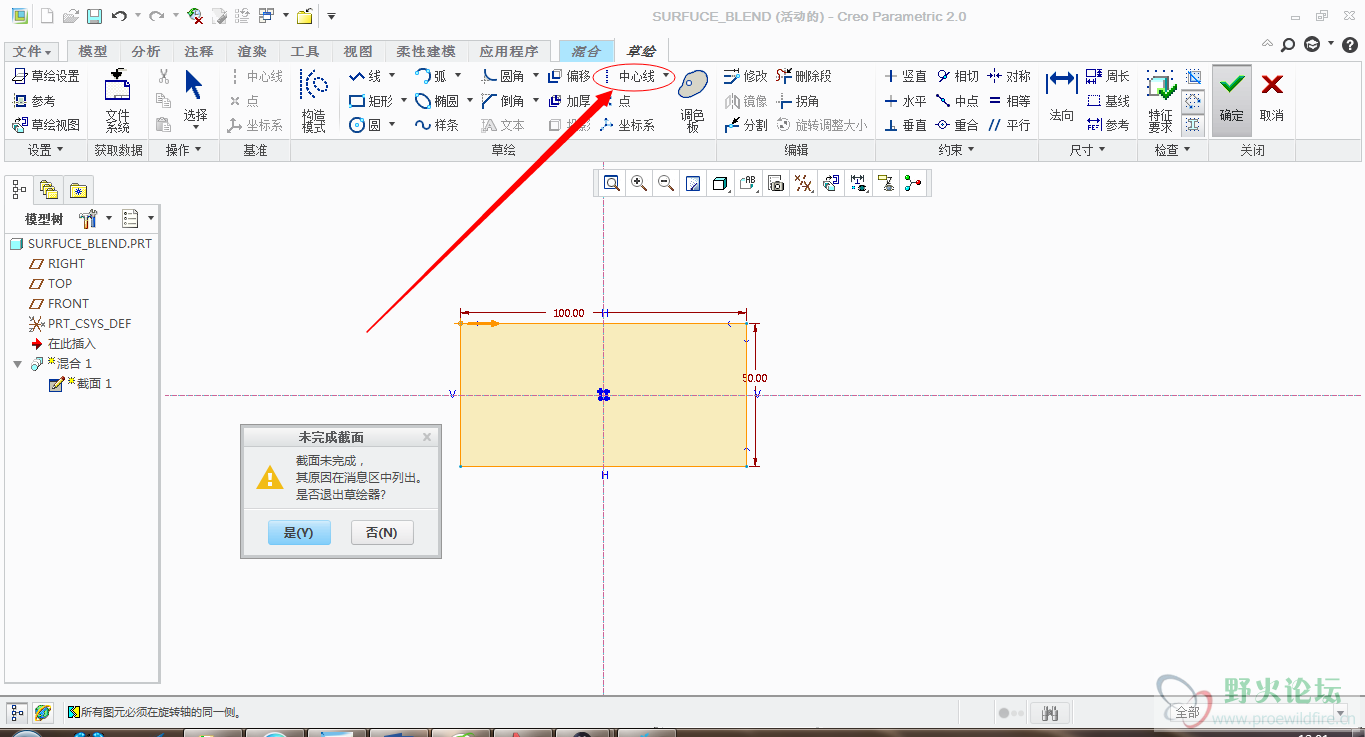Click 否(N) in the incomplete section dialog

(382, 533)
